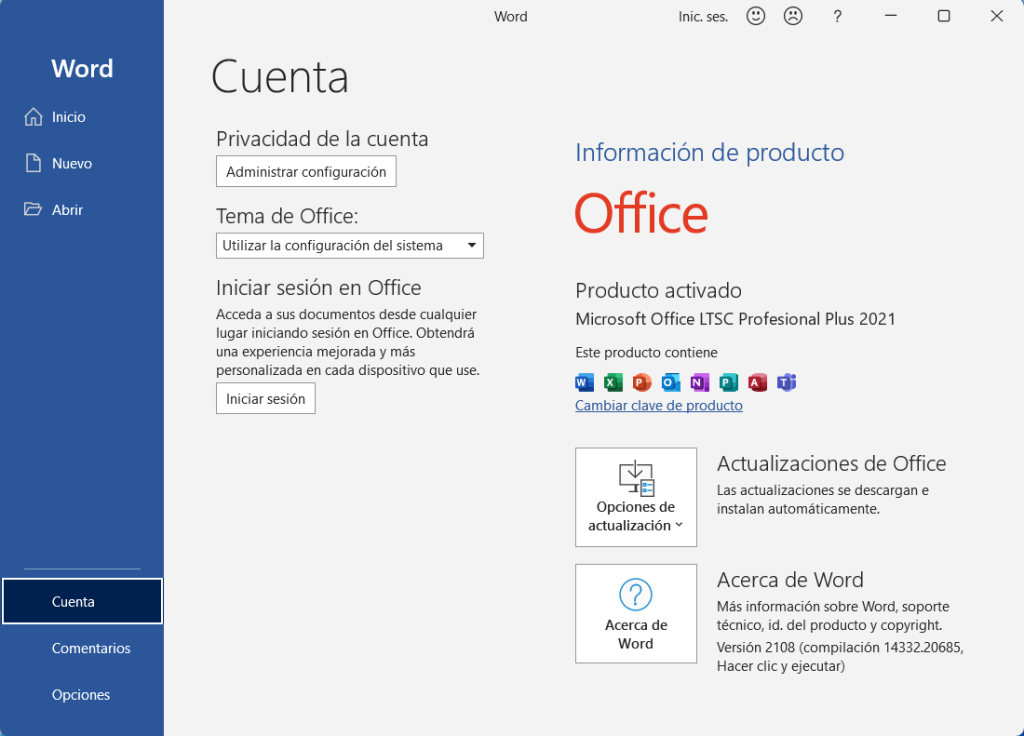Open the Tema de Office dropdown
The height and width of the screenshot is (736, 1024).
coord(350,246)
